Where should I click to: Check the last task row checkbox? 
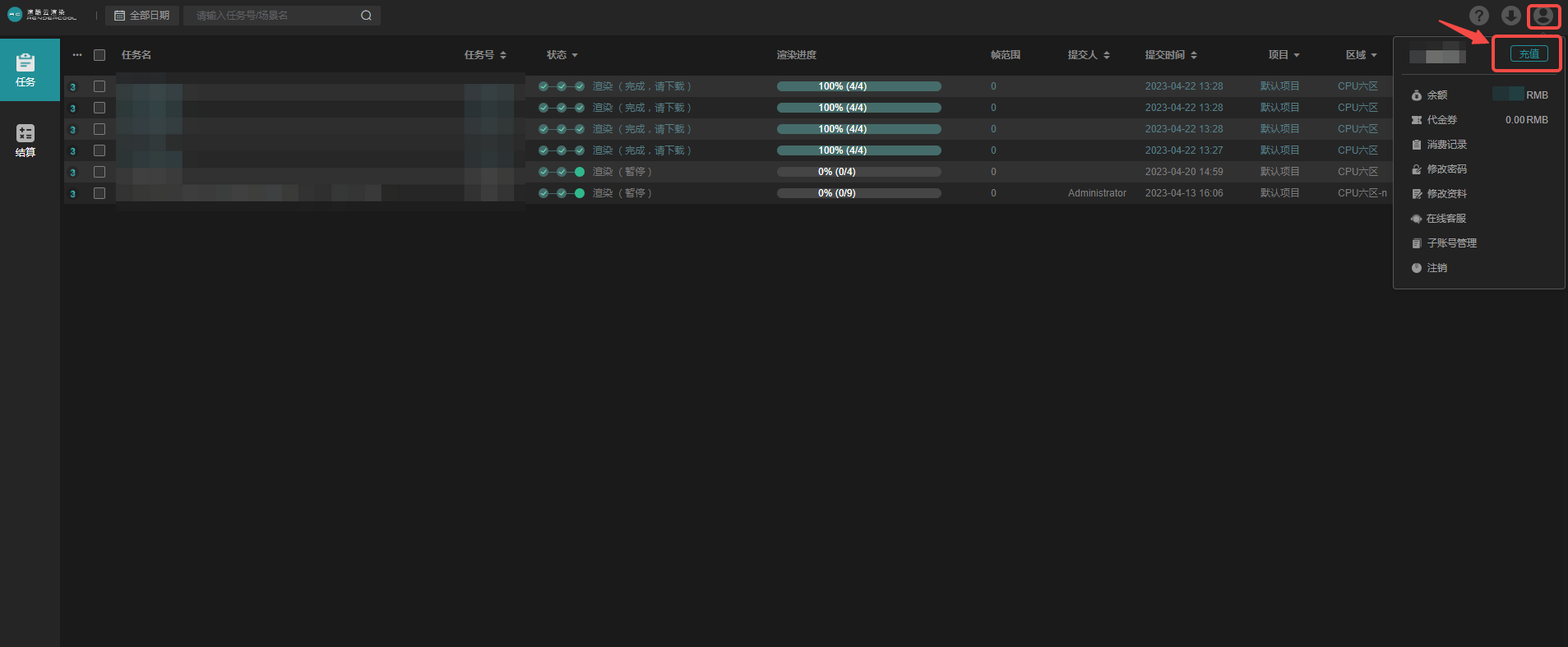point(99,193)
